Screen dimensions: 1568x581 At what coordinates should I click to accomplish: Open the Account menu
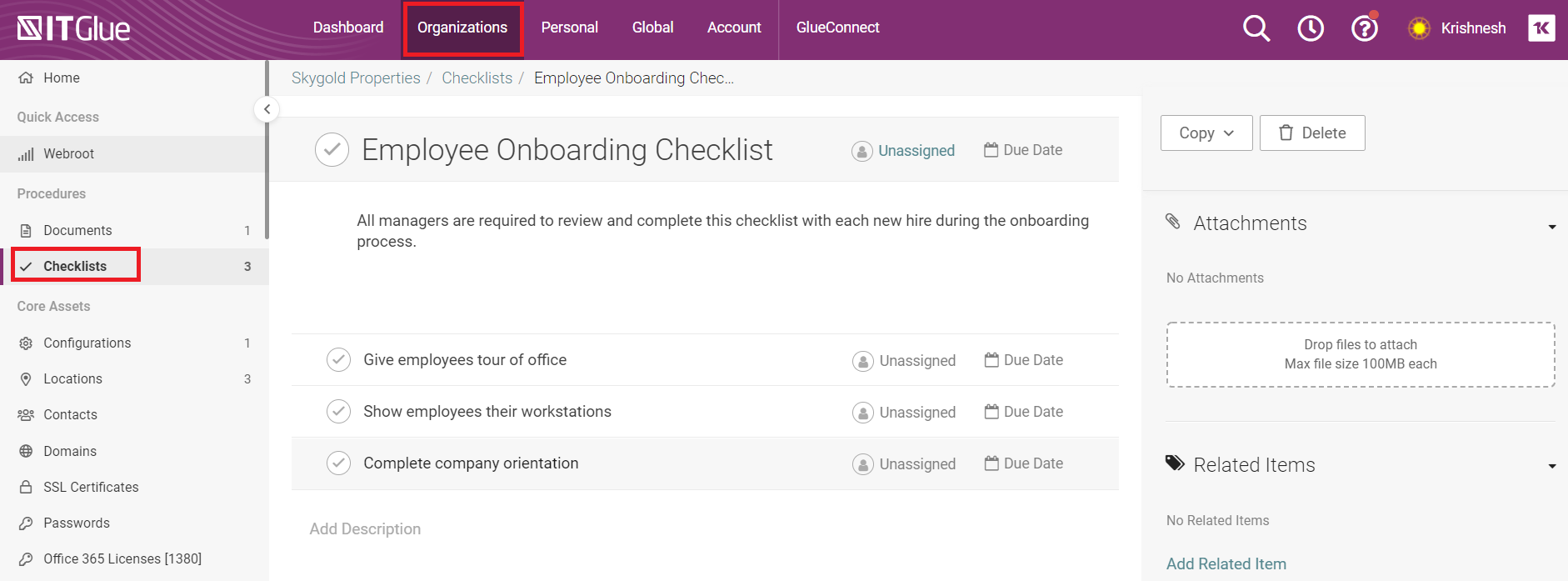tap(734, 28)
